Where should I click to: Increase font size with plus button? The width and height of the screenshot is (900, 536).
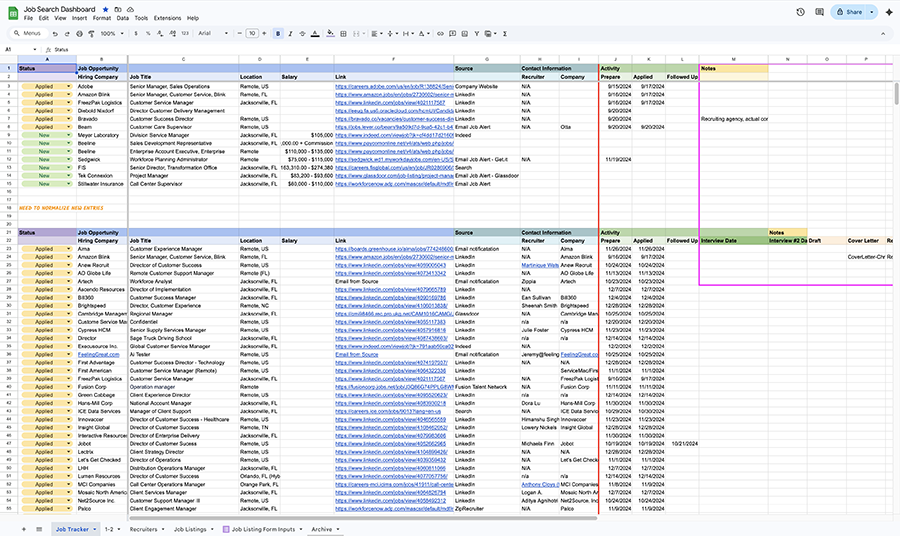[264, 34]
